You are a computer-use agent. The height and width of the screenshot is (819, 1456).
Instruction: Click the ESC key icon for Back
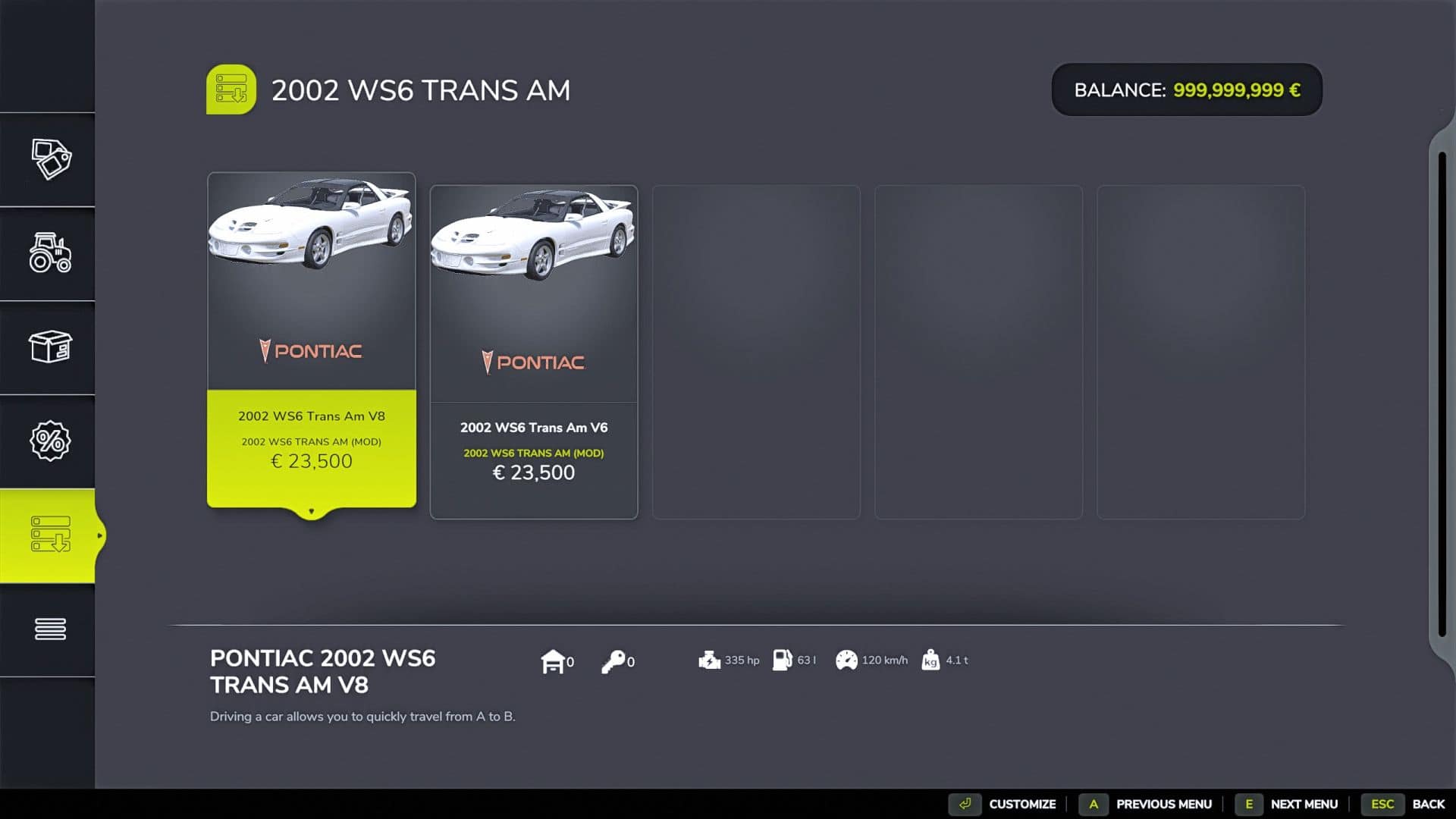(1382, 804)
